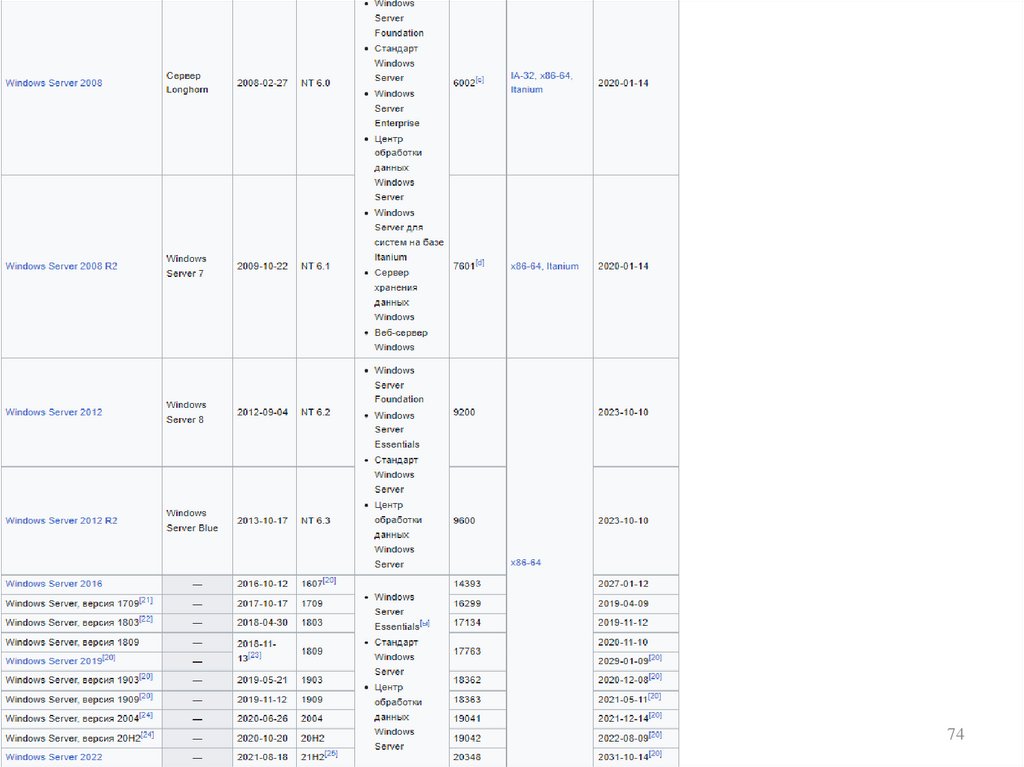Select build number 9600
Screen dimensions: 1024x767
(x=464, y=521)
